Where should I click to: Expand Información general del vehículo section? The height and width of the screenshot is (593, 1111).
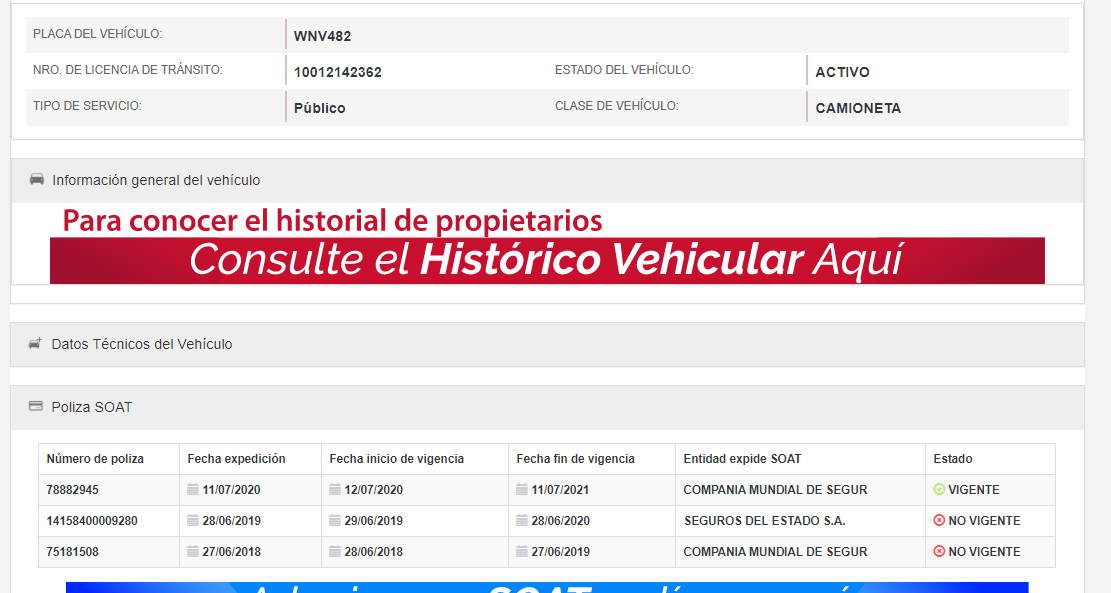tap(156, 181)
